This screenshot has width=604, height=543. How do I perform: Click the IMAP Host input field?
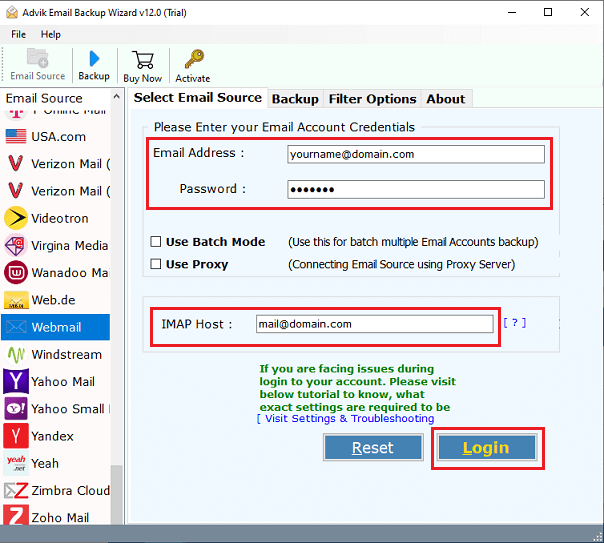point(374,324)
